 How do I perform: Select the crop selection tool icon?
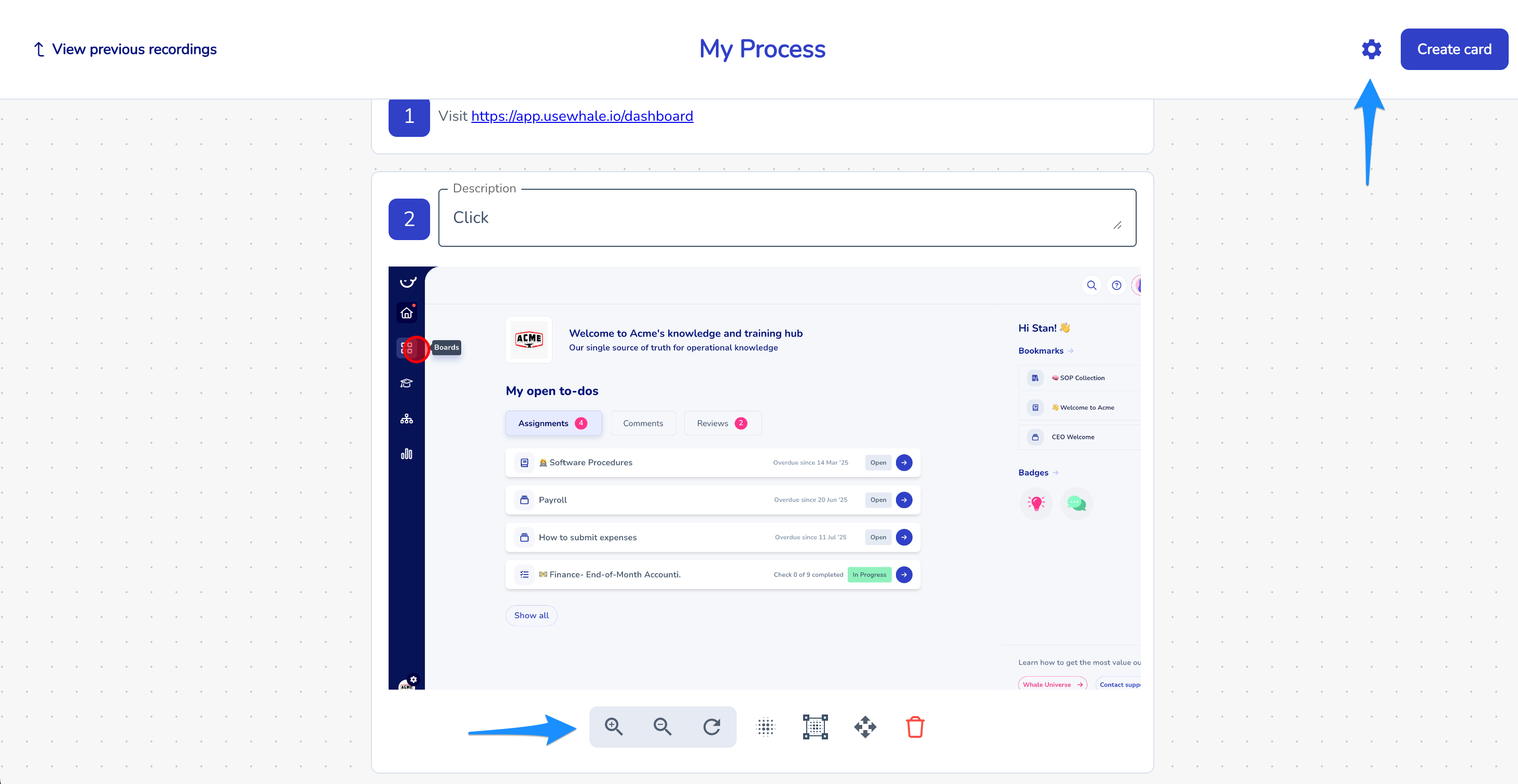815,726
